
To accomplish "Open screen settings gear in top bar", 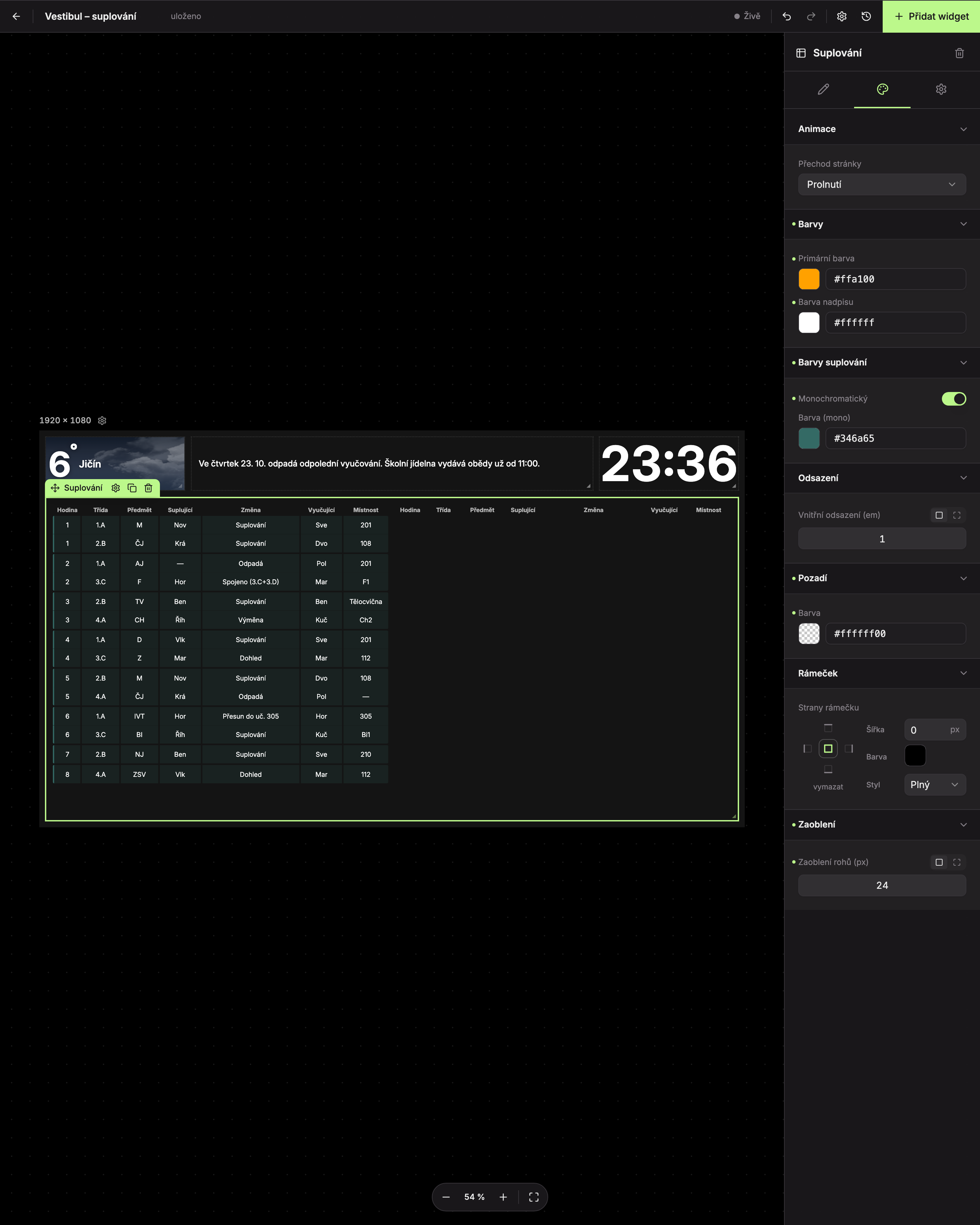I will coord(842,16).
